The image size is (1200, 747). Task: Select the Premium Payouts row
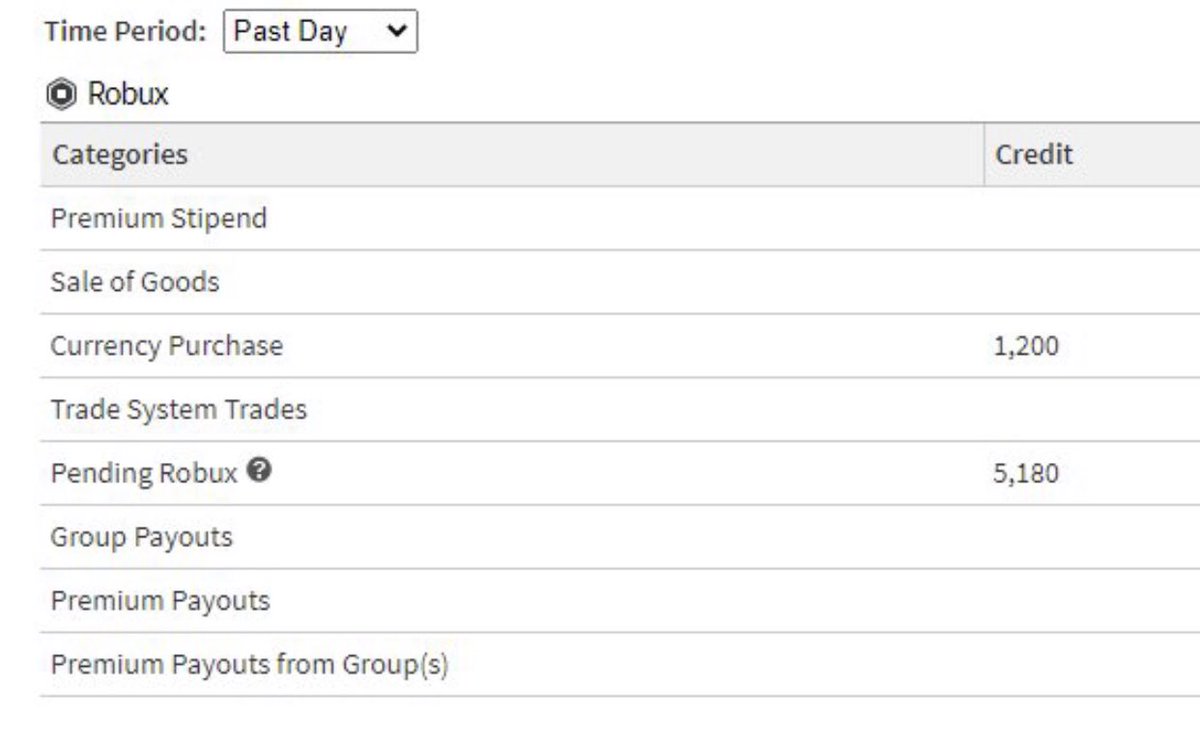(x=160, y=601)
